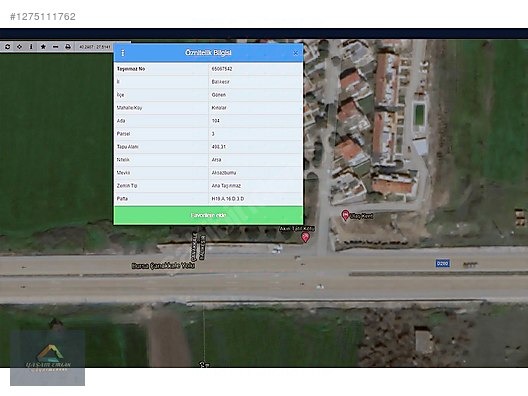Click the Bursa Çanakkale Yolu road label
528x396 pixels.
[163, 266]
